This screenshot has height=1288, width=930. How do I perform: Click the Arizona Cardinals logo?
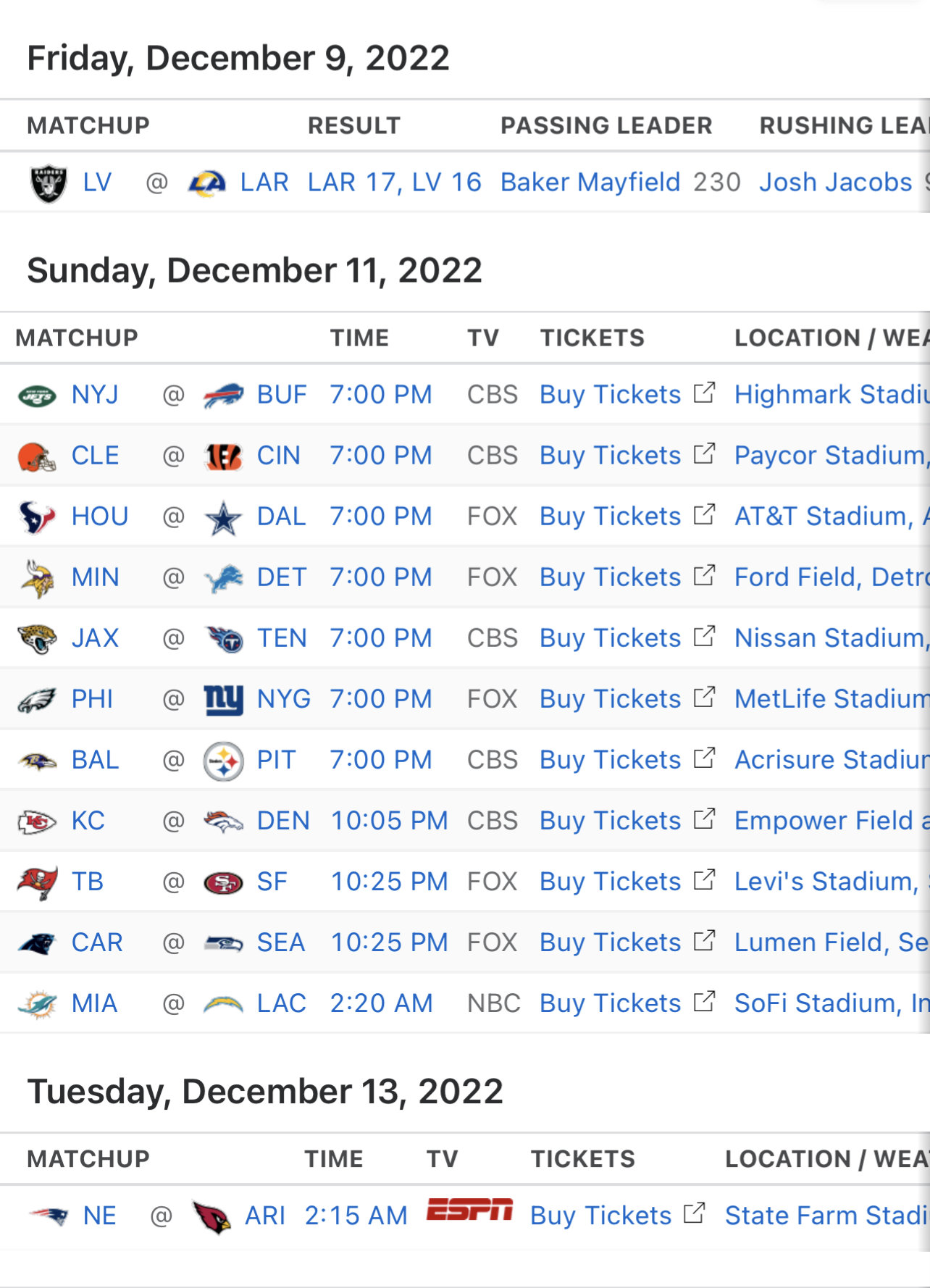pyautogui.click(x=211, y=1216)
